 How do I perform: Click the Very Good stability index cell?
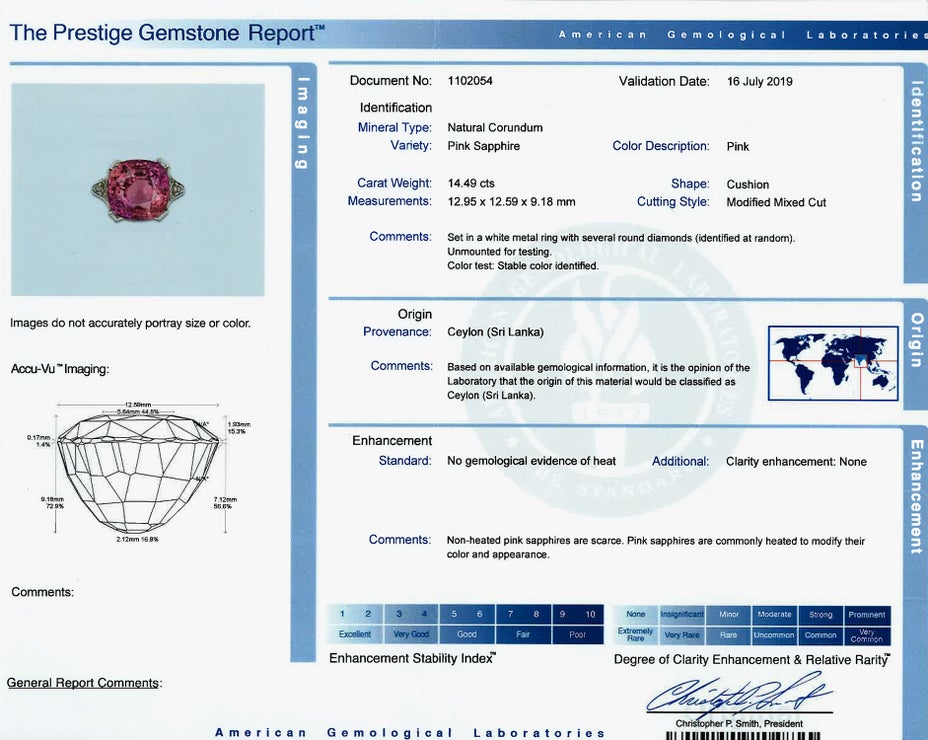411,634
